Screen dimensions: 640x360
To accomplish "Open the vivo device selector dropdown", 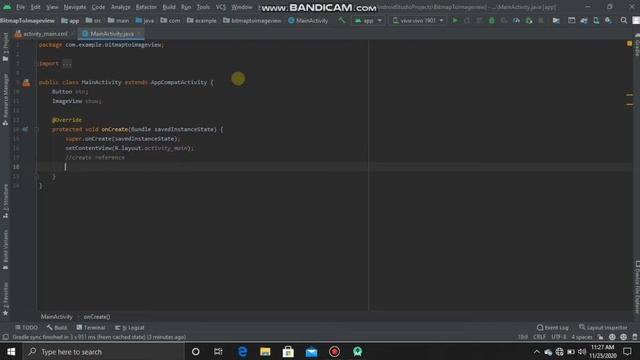I will [x=417, y=20].
